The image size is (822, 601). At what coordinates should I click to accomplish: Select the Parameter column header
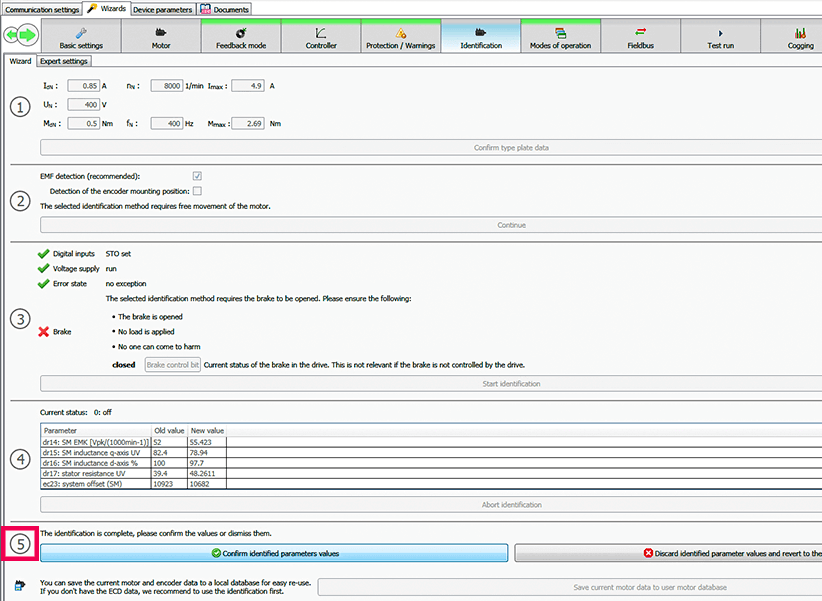coord(96,431)
